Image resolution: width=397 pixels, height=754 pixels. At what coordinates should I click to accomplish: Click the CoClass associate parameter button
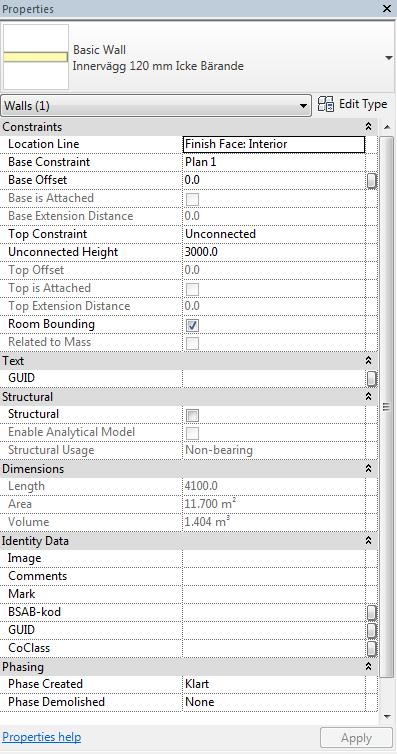click(x=372, y=649)
